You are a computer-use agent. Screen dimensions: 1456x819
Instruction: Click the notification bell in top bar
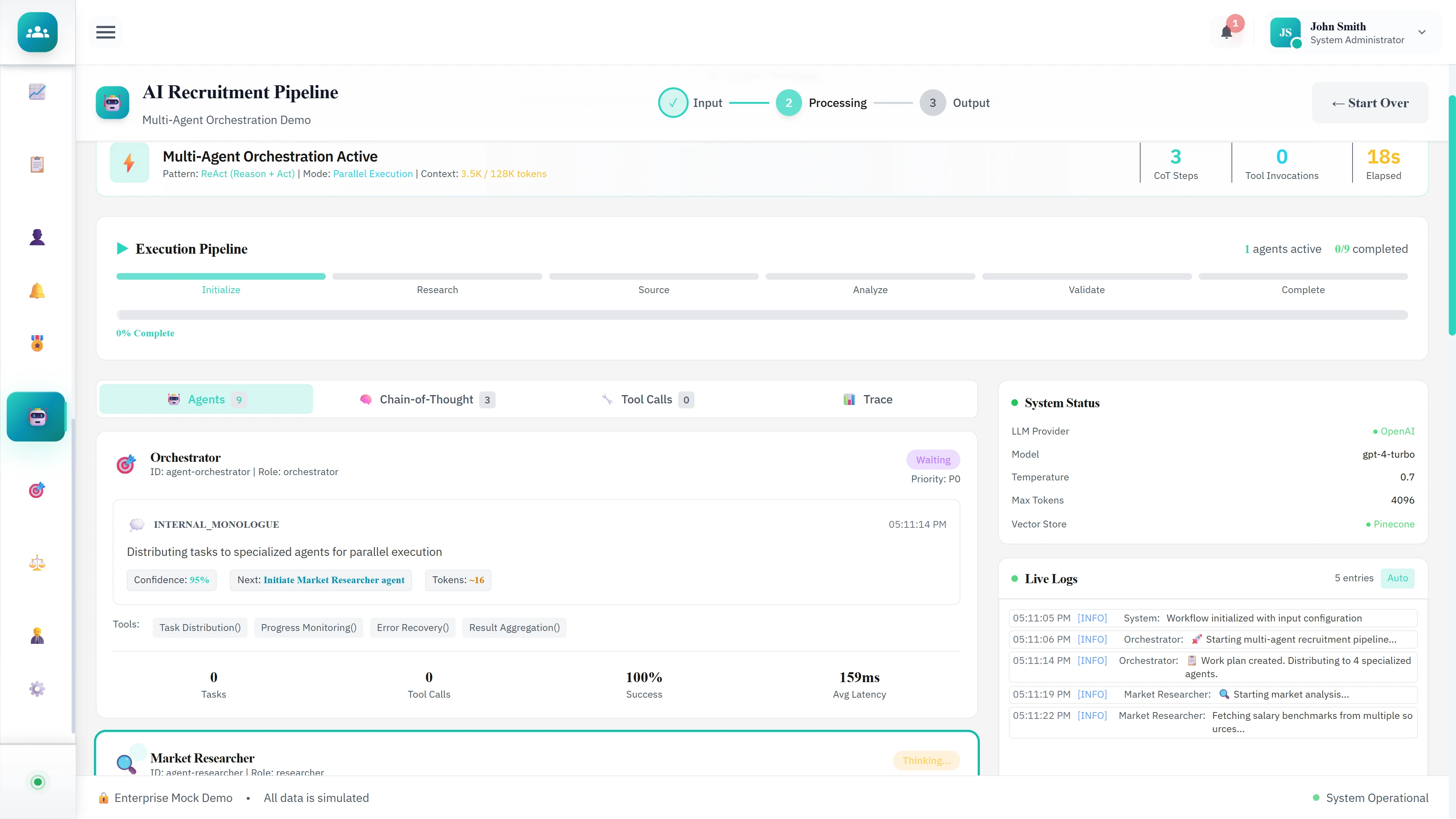click(x=1227, y=32)
